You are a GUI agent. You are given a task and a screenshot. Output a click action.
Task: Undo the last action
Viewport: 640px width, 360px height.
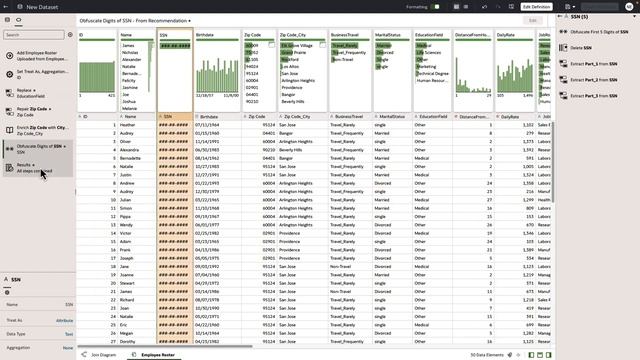pyautogui.click(x=484, y=7)
